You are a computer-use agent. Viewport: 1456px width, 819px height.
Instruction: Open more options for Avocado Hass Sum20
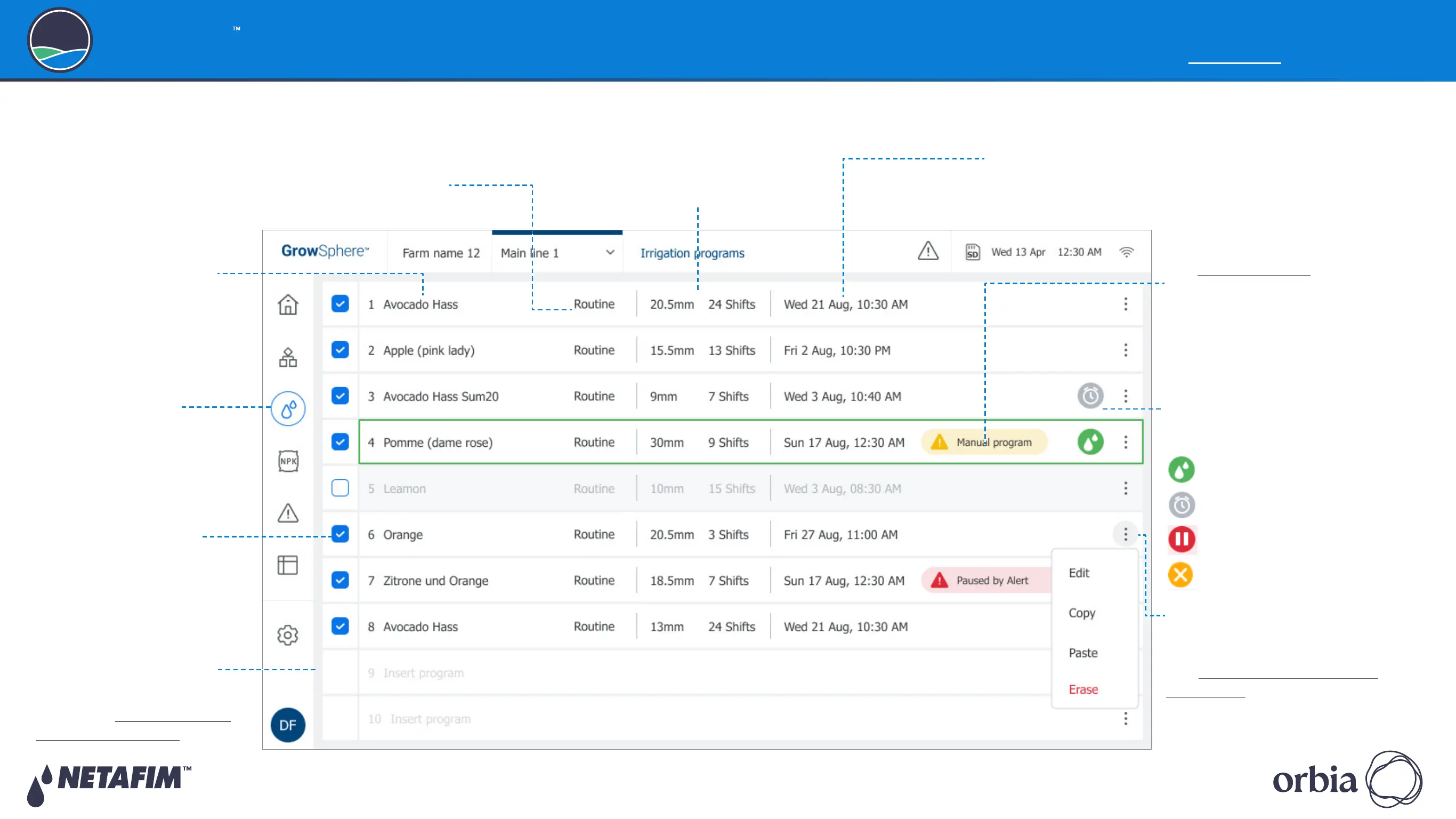click(1126, 396)
